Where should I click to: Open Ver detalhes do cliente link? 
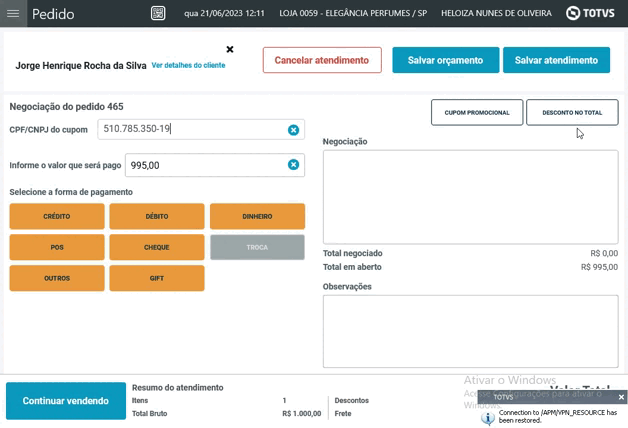(x=188, y=65)
